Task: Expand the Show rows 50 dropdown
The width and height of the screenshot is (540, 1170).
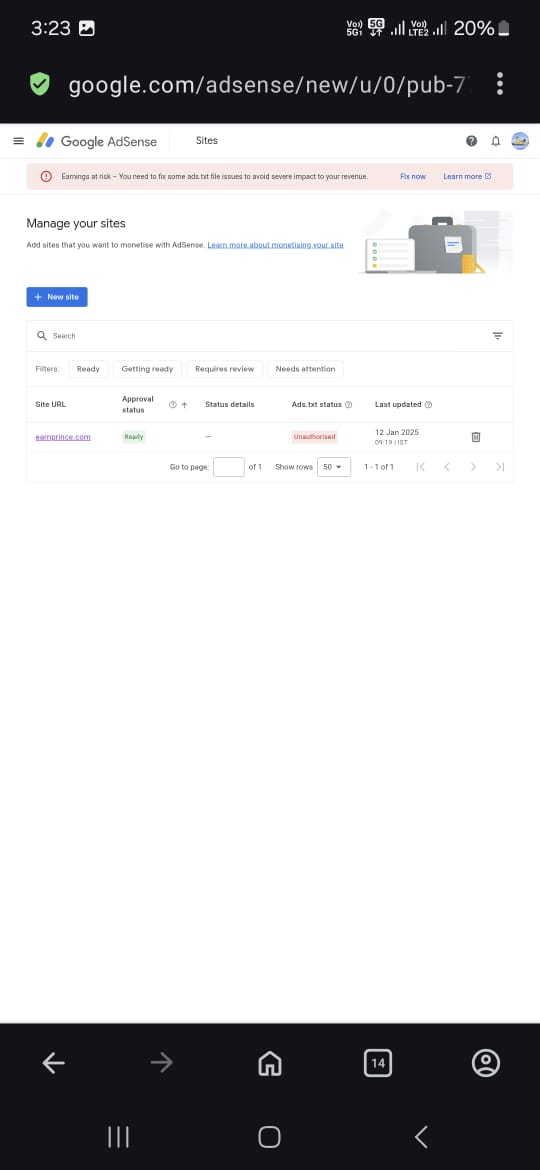Action: click(x=333, y=467)
